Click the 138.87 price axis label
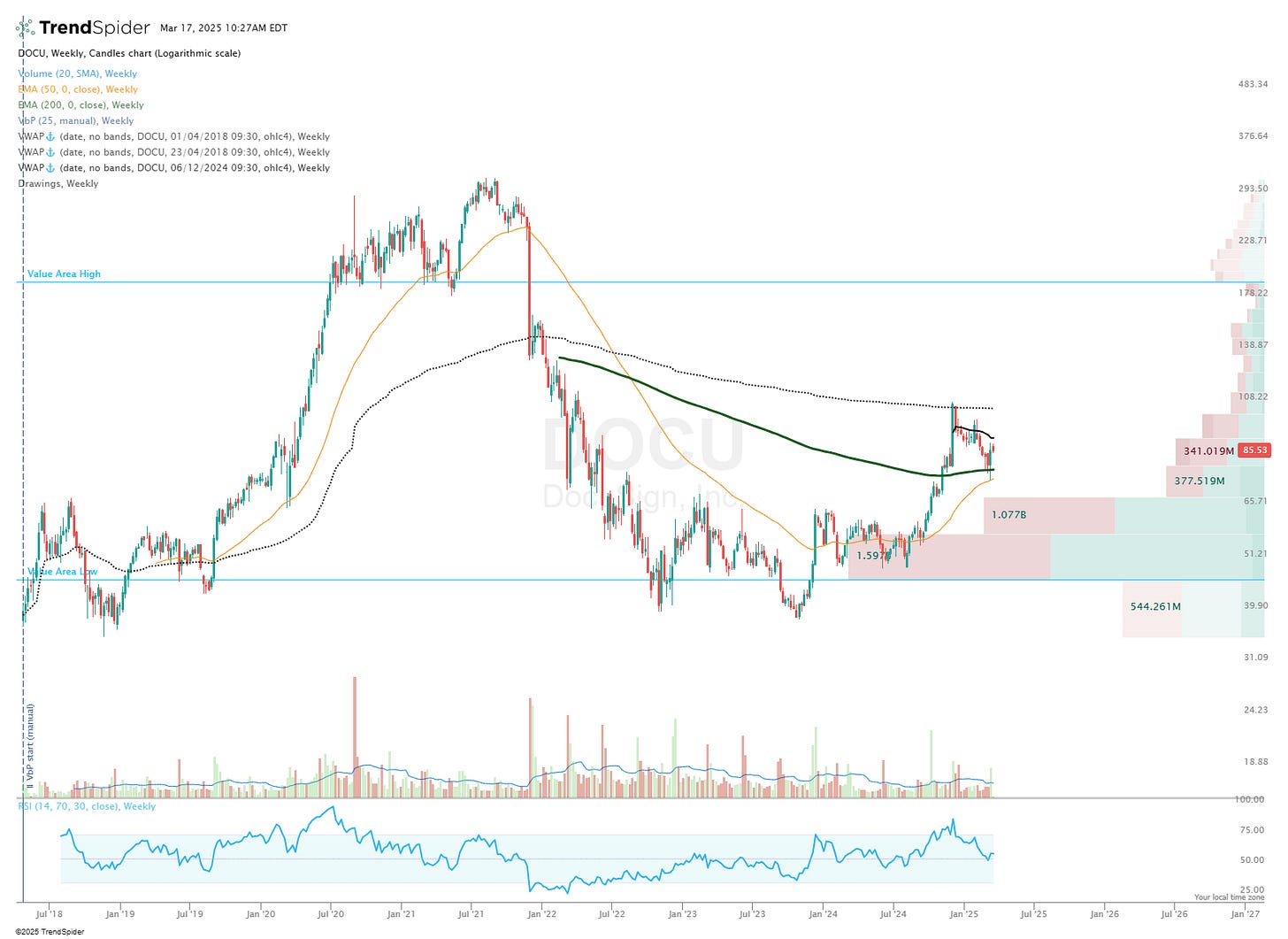The width and height of the screenshot is (1288, 939). coord(1253,345)
